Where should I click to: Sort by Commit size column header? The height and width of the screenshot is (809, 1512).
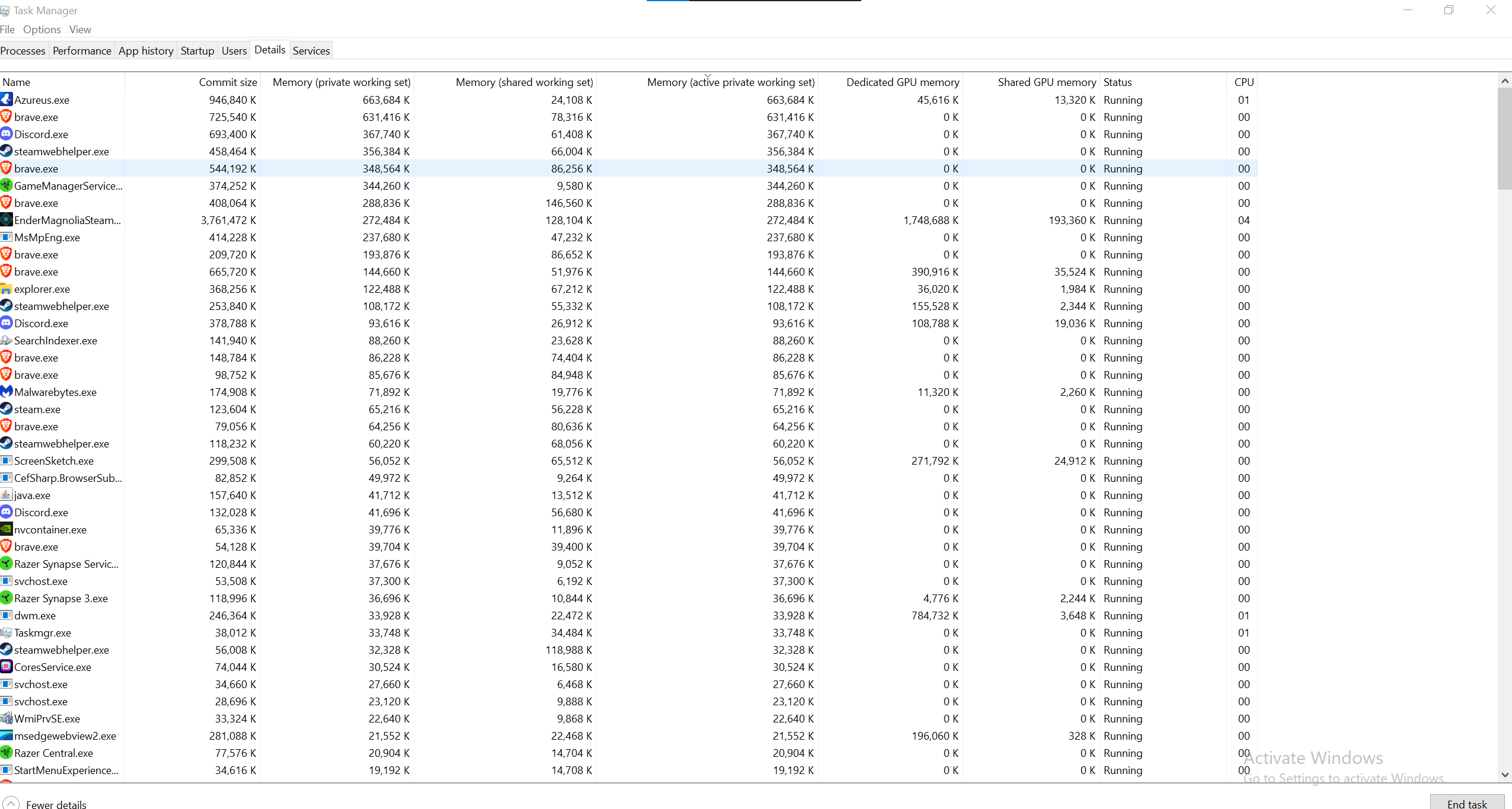[x=193, y=82]
